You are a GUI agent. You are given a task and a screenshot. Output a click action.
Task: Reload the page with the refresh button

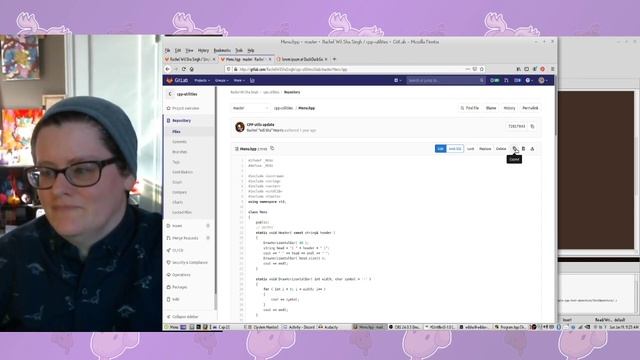pos(184,69)
